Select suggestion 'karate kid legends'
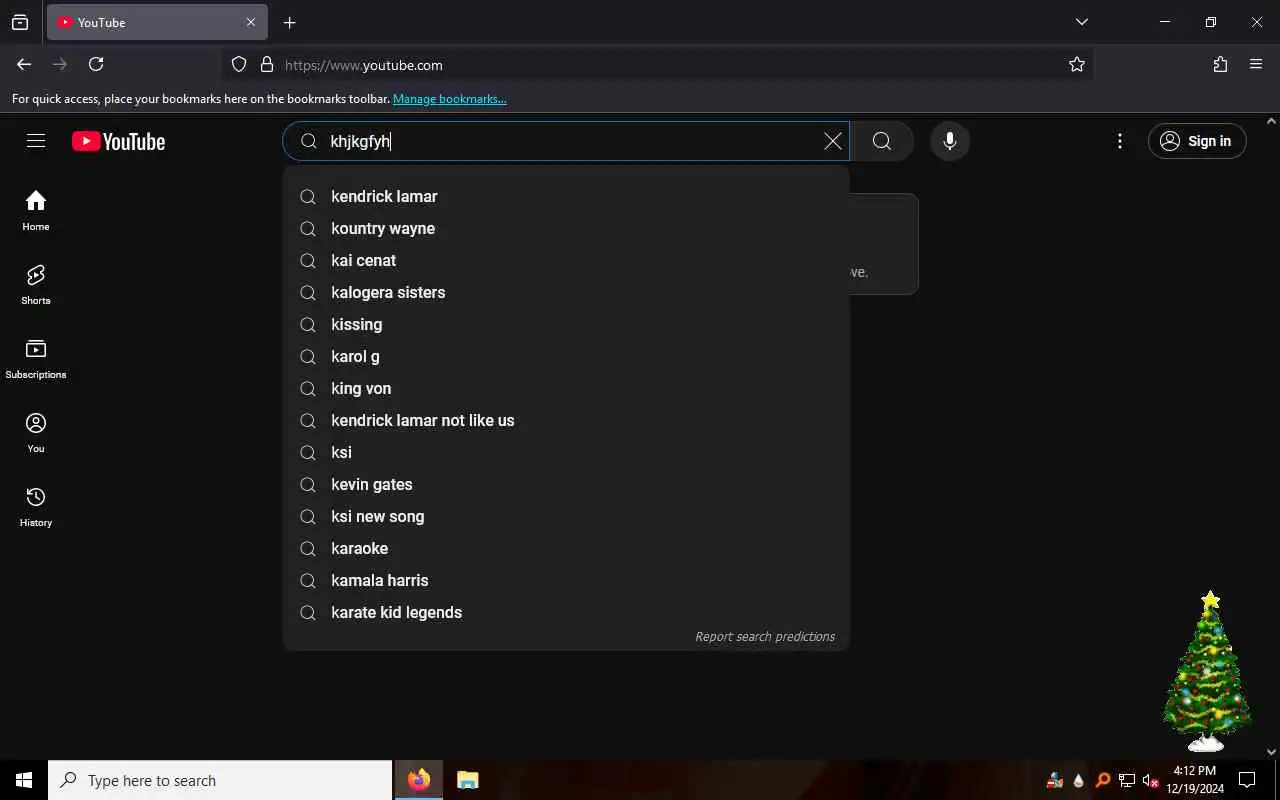1280x800 pixels. tap(566, 612)
